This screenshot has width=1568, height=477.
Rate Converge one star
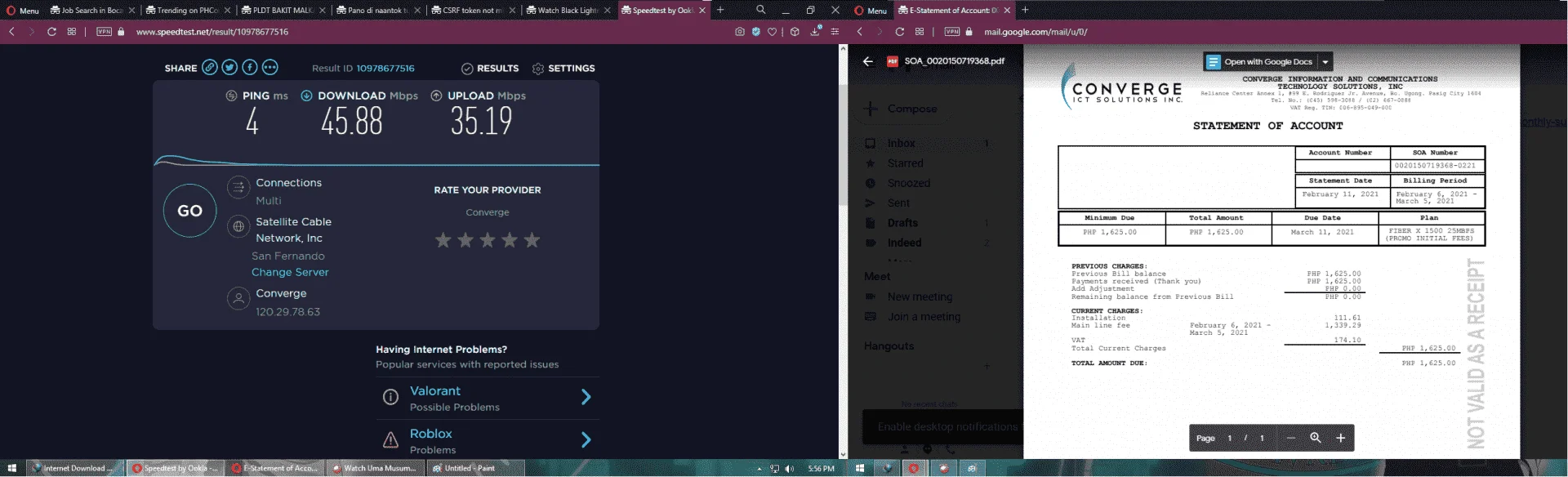[x=443, y=240]
